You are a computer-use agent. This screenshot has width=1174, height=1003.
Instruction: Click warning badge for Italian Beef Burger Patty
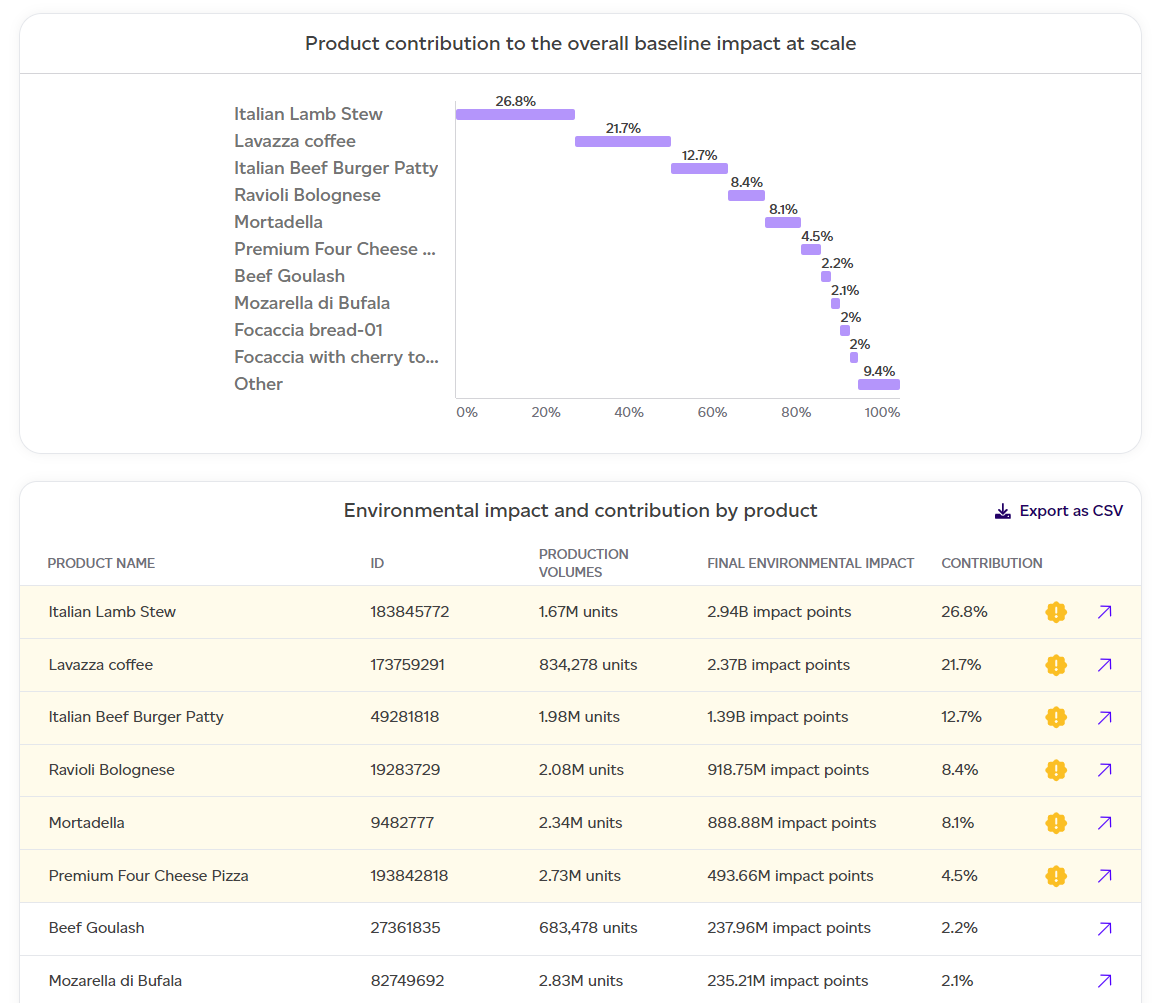tap(1056, 717)
